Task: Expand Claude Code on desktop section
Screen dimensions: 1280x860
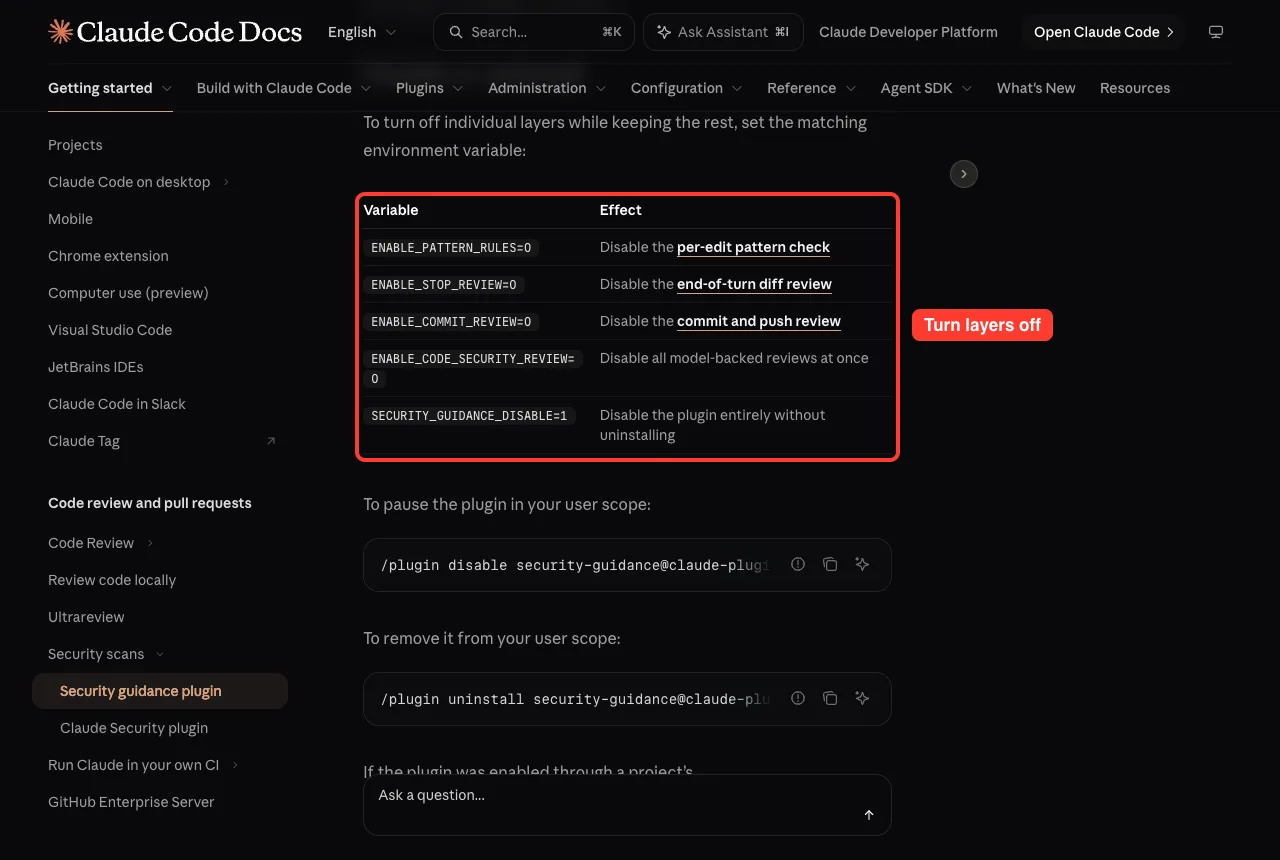Action: click(226, 182)
